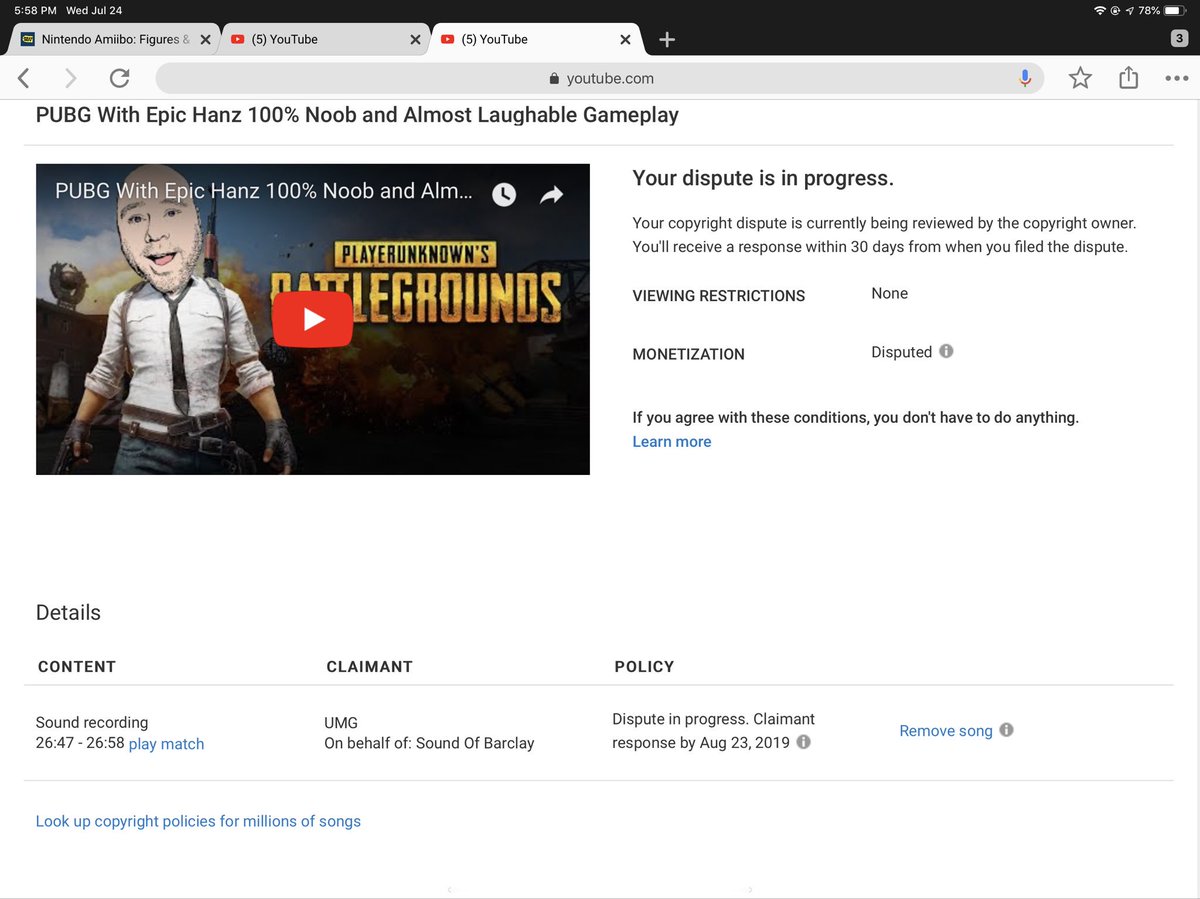Go back with browser back arrow
The height and width of the screenshot is (899, 1200).
[x=24, y=78]
